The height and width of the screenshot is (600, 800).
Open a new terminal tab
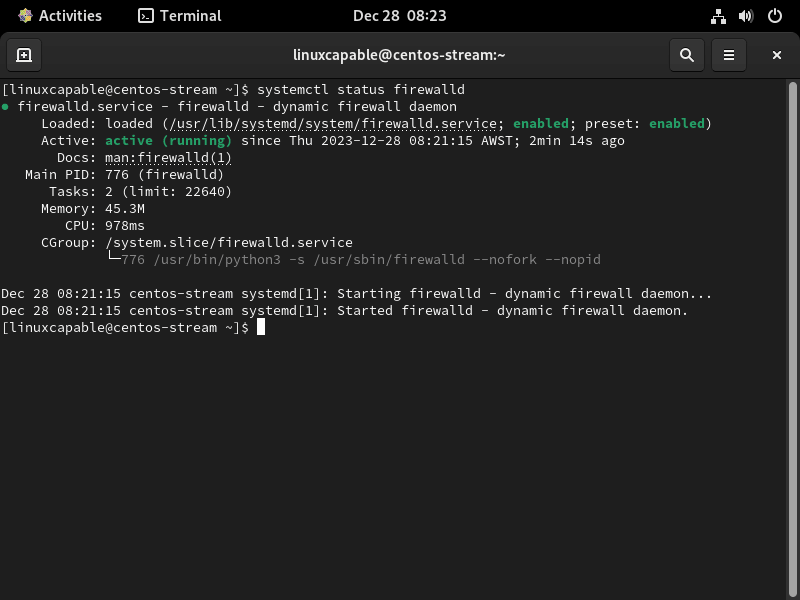[x=25, y=55]
